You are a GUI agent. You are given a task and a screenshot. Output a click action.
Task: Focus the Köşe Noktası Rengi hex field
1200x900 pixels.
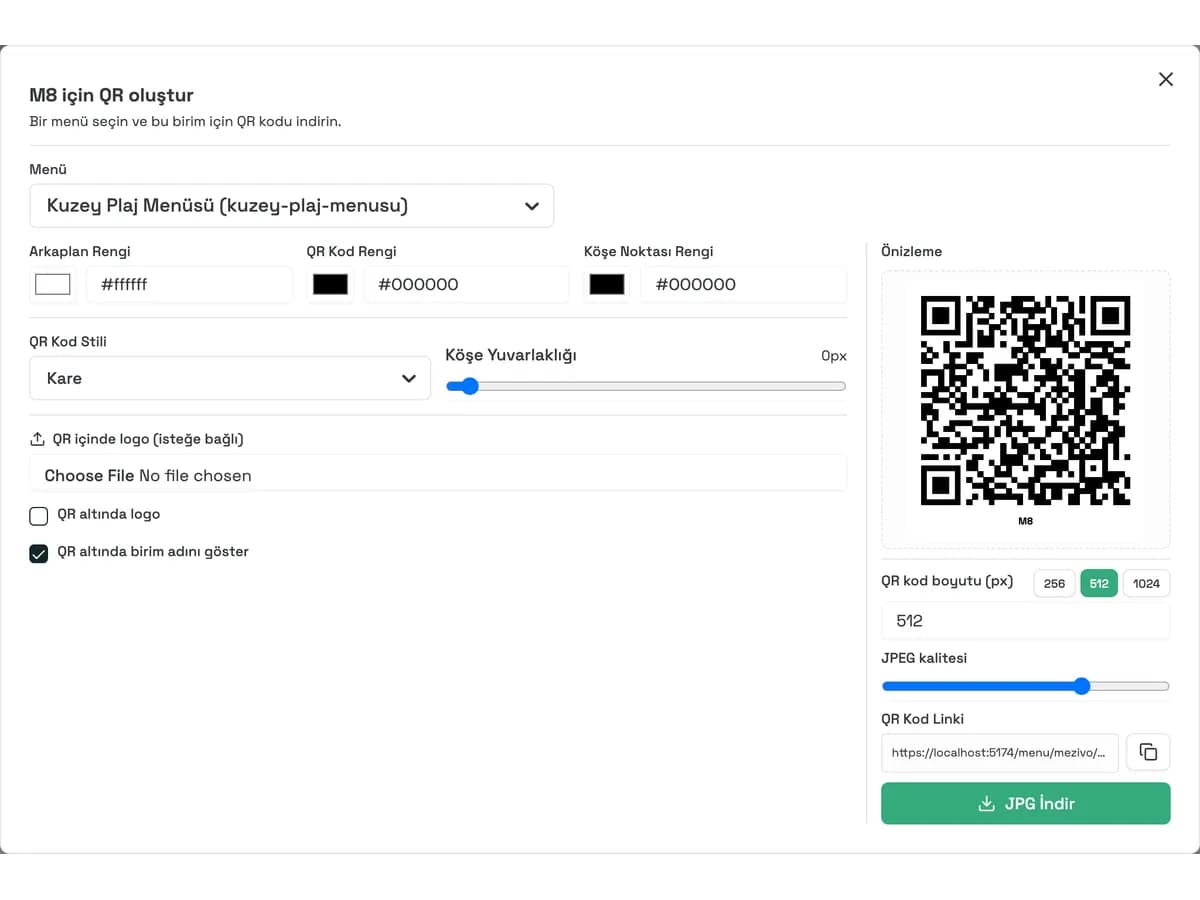click(743, 284)
